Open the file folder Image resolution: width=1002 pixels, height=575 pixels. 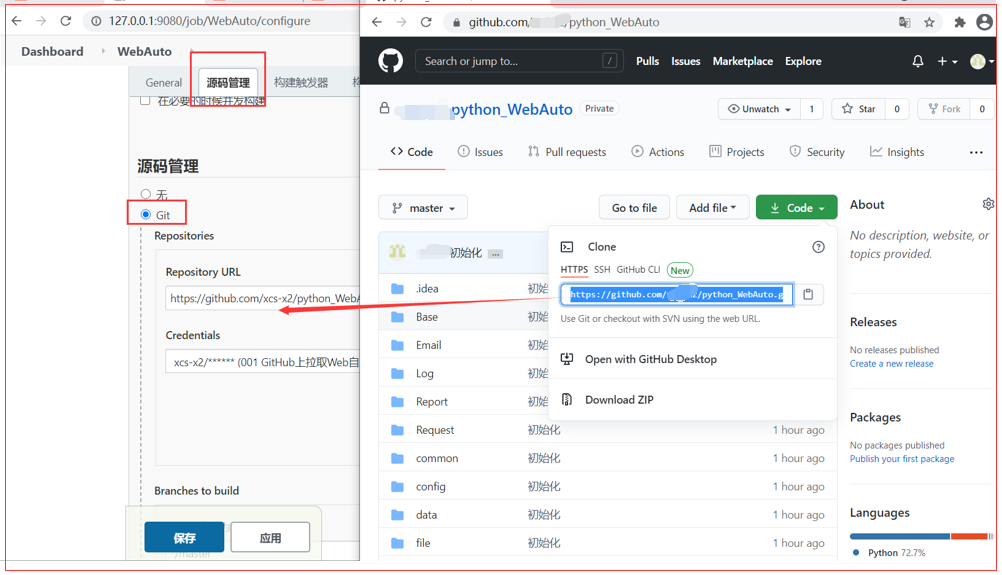pyautogui.click(x=422, y=543)
